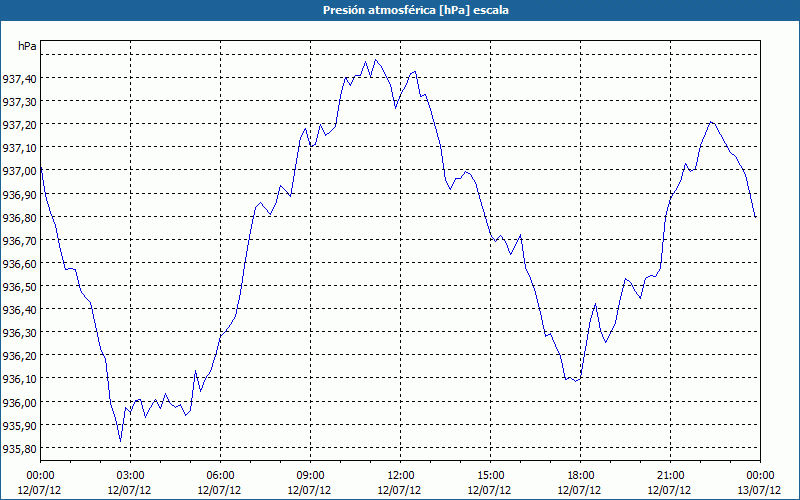Click the 937,10 y-axis label
The height and width of the screenshot is (500, 800).
pos(19,147)
